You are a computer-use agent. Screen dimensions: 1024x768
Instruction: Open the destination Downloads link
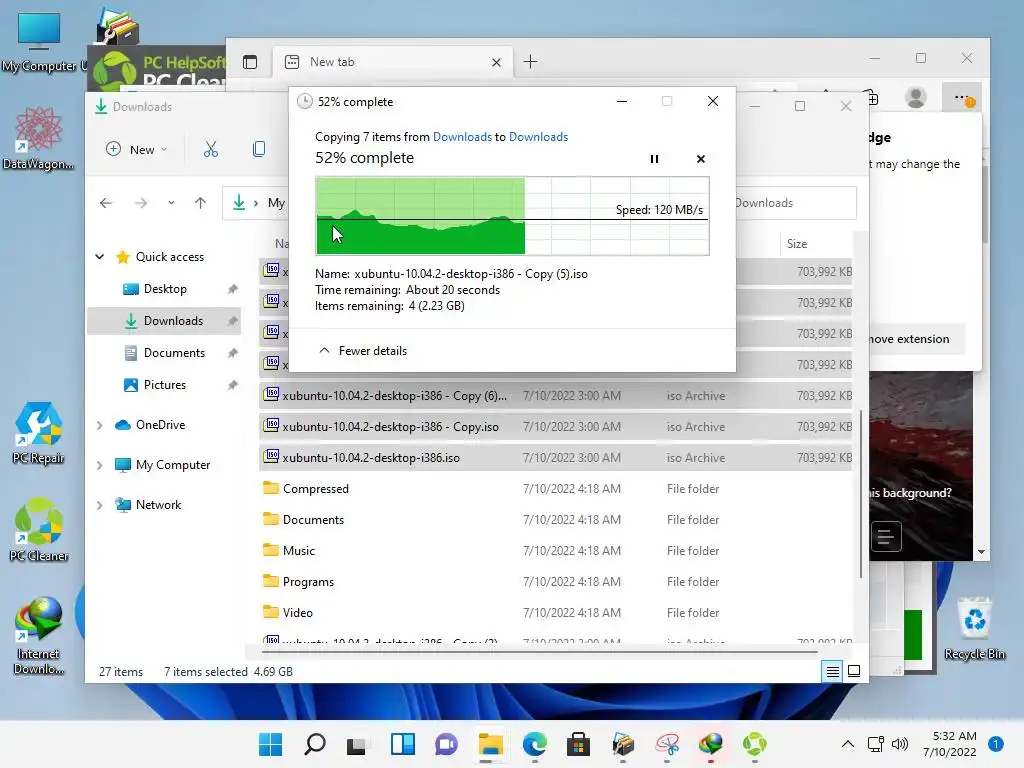538,136
